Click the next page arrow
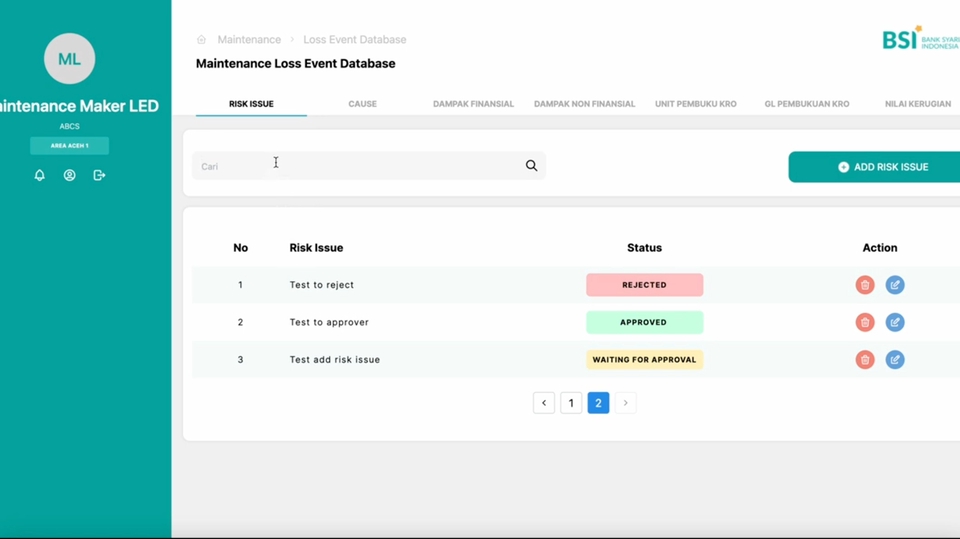Screen dimensions: 960x539 (625, 403)
